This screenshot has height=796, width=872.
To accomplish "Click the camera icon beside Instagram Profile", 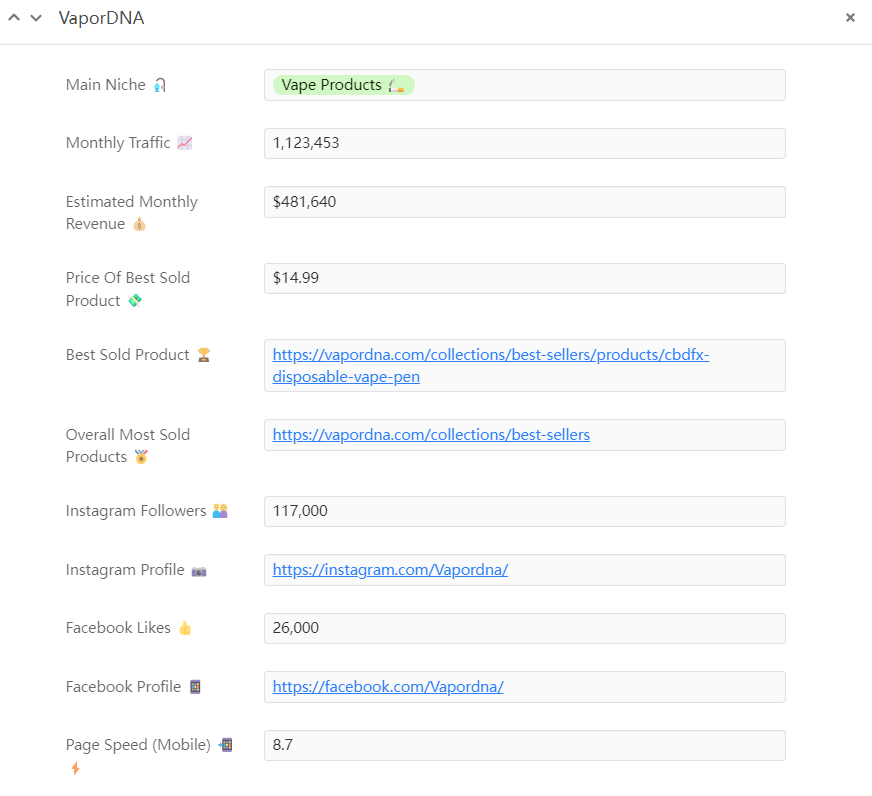I will pos(199,571).
